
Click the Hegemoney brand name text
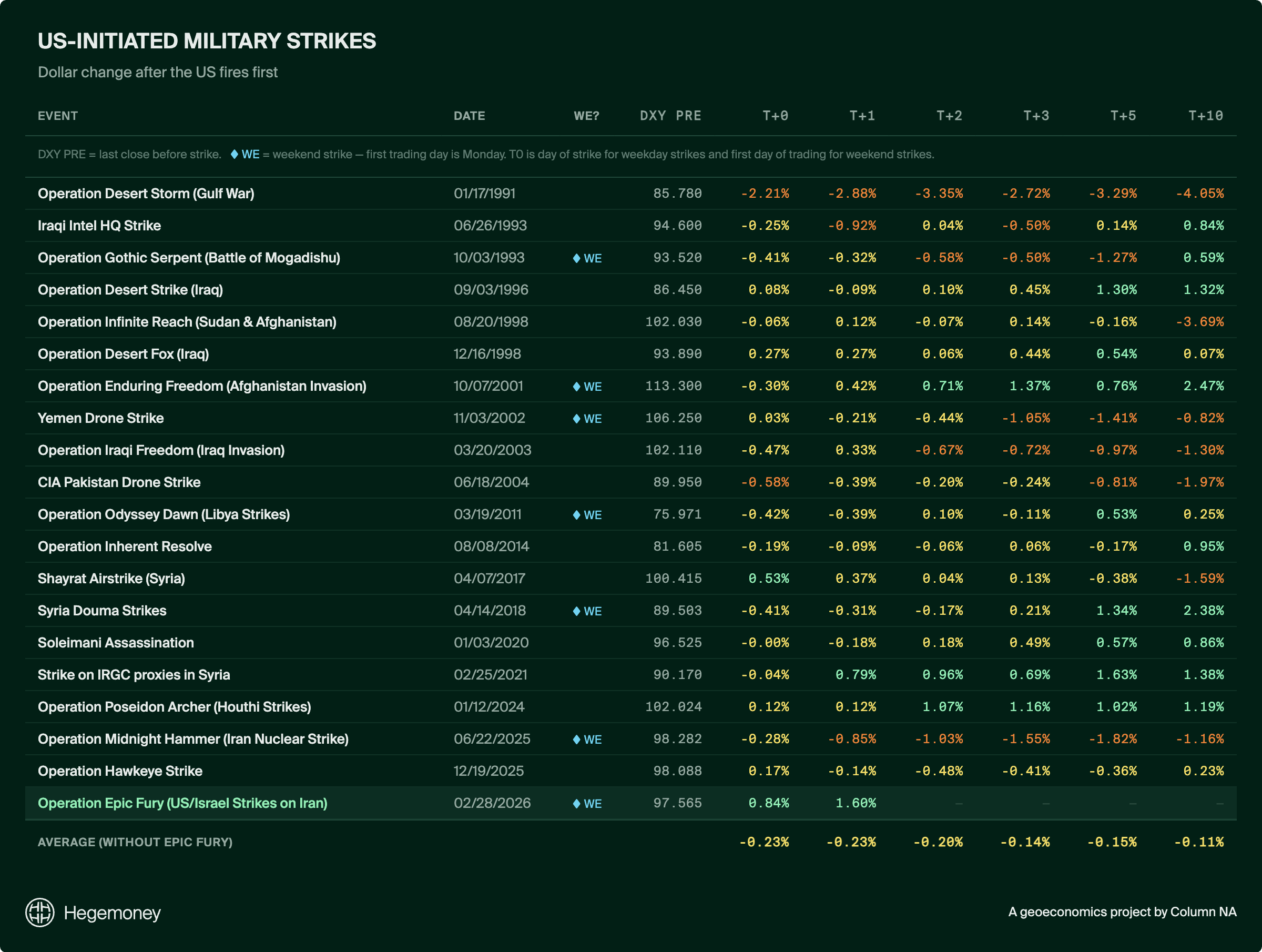112,913
